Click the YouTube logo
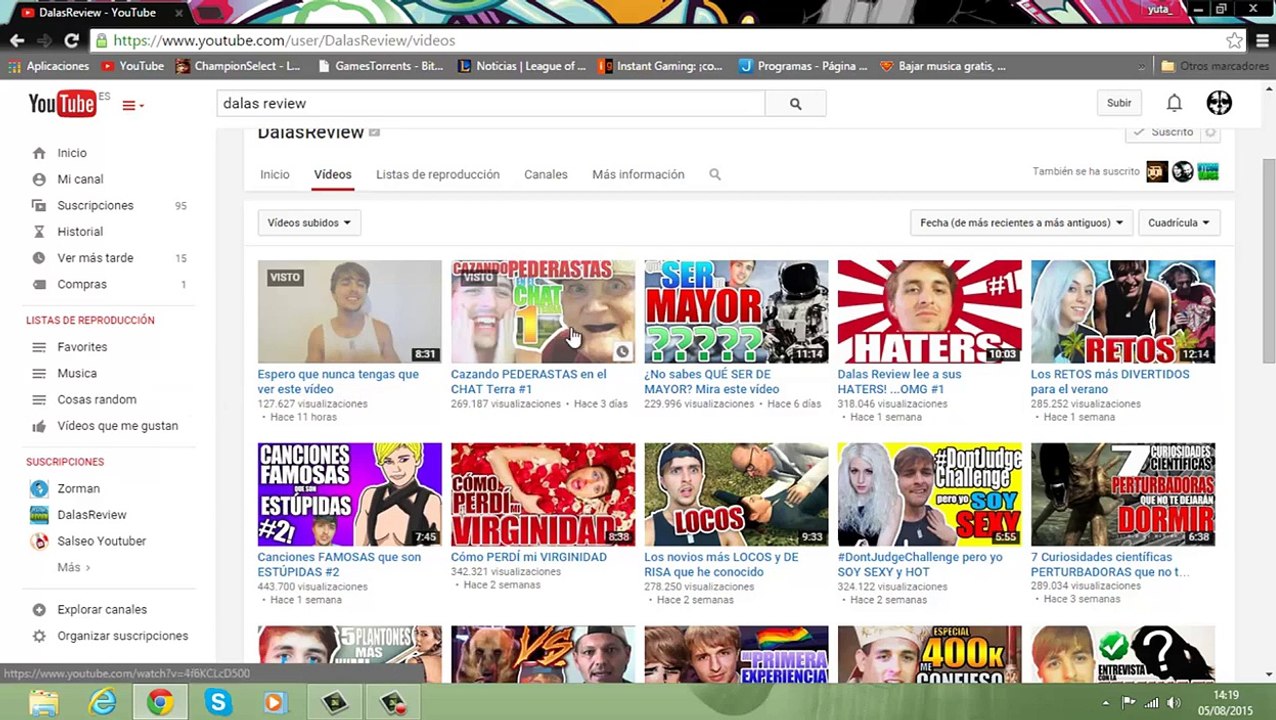 [x=62, y=103]
